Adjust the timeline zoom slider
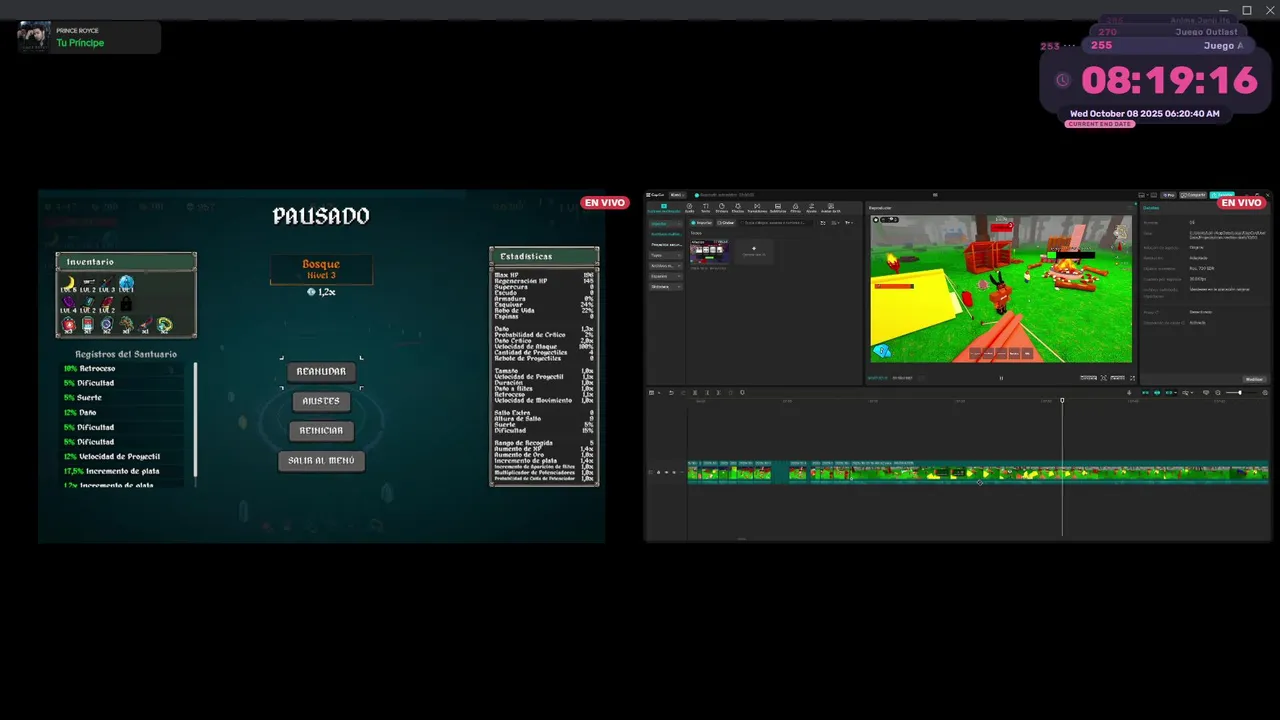 click(x=1240, y=392)
